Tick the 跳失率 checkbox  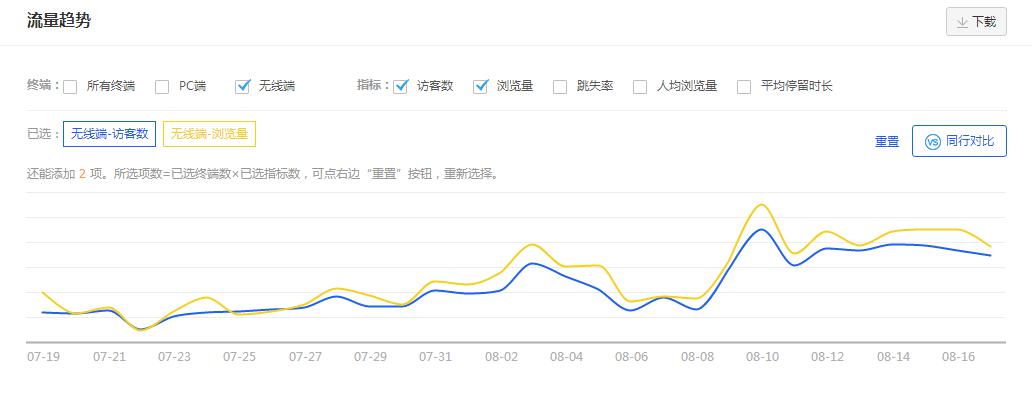coord(560,86)
